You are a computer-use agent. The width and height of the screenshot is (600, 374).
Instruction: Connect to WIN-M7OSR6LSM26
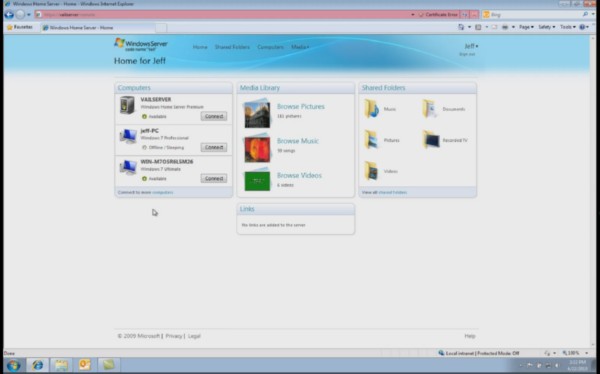[214, 178]
